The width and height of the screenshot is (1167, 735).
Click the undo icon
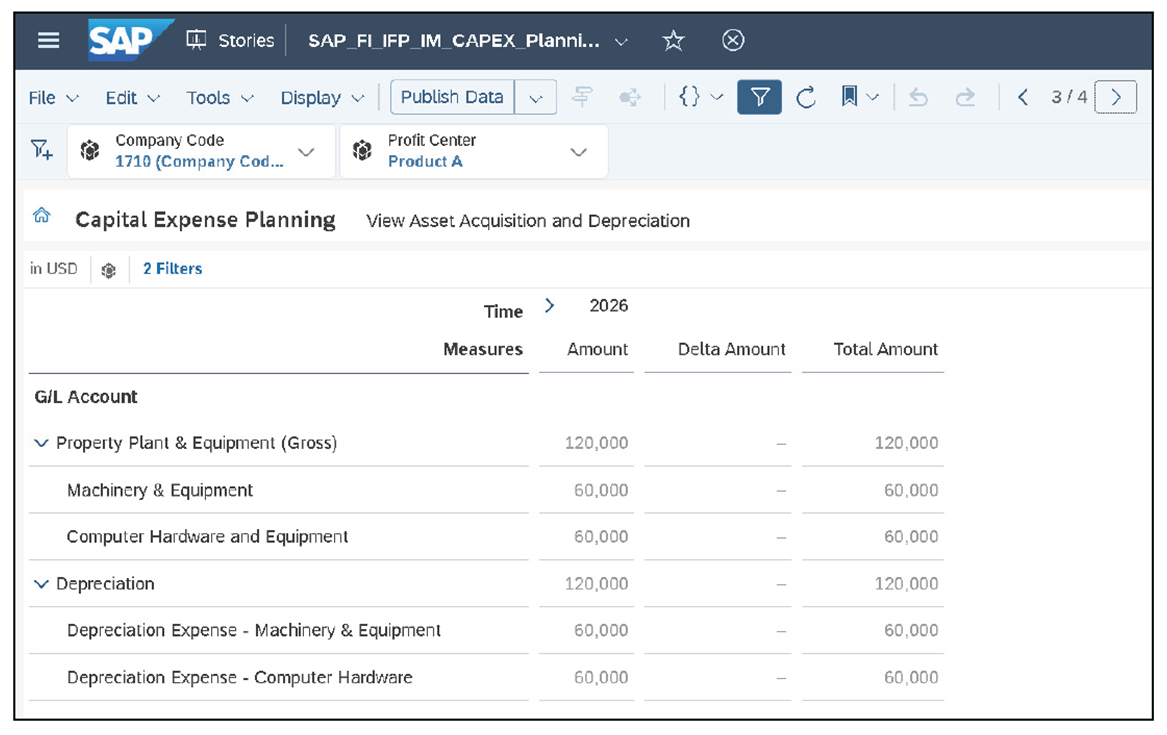918,97
